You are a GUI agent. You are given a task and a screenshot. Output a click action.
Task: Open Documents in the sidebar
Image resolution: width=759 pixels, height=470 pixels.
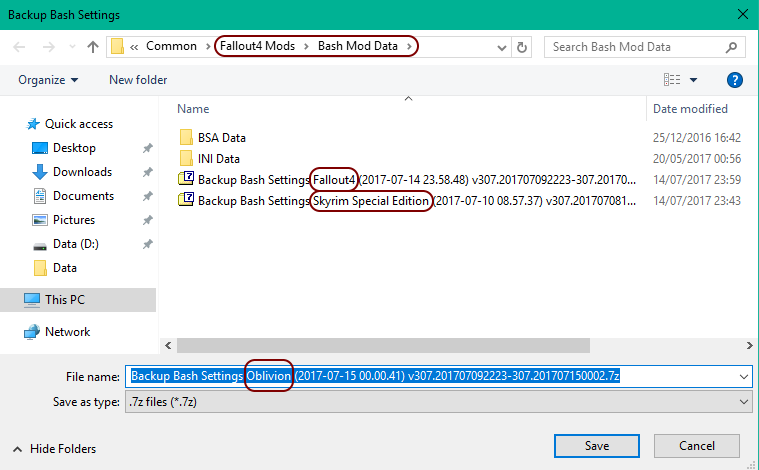click(73, 196)
